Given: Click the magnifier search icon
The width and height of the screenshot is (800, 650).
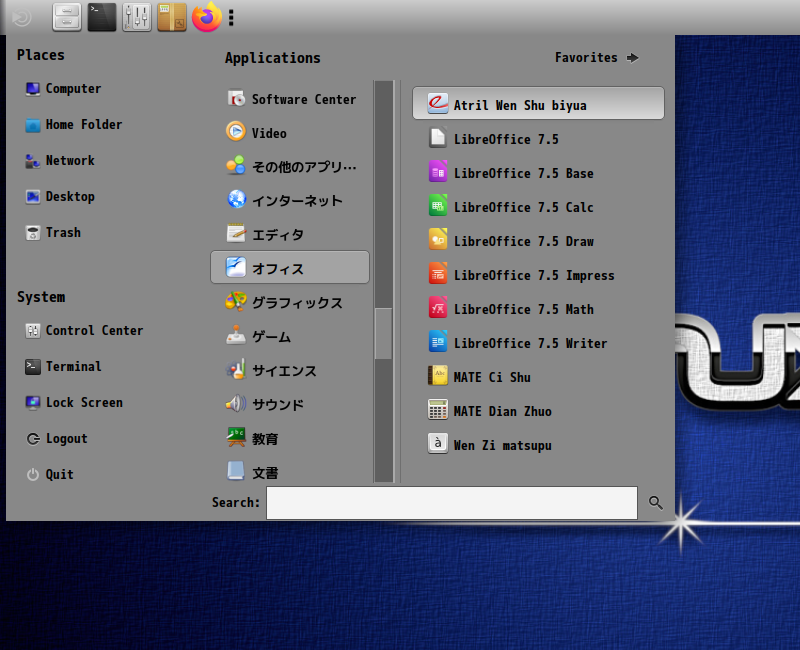Looking at the screenshot, I should [656, 503].
